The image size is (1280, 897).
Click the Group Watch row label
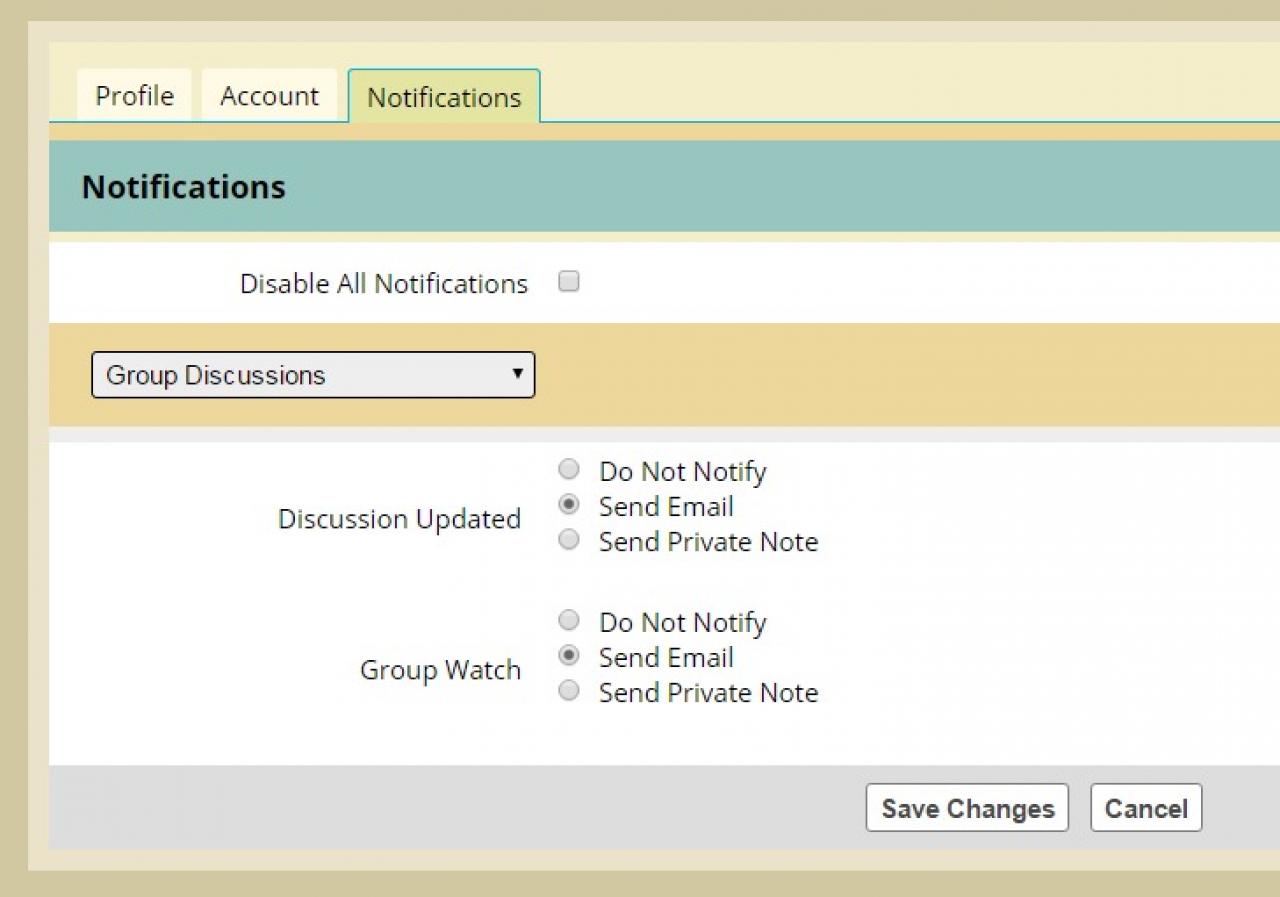[x=440, y=670]
